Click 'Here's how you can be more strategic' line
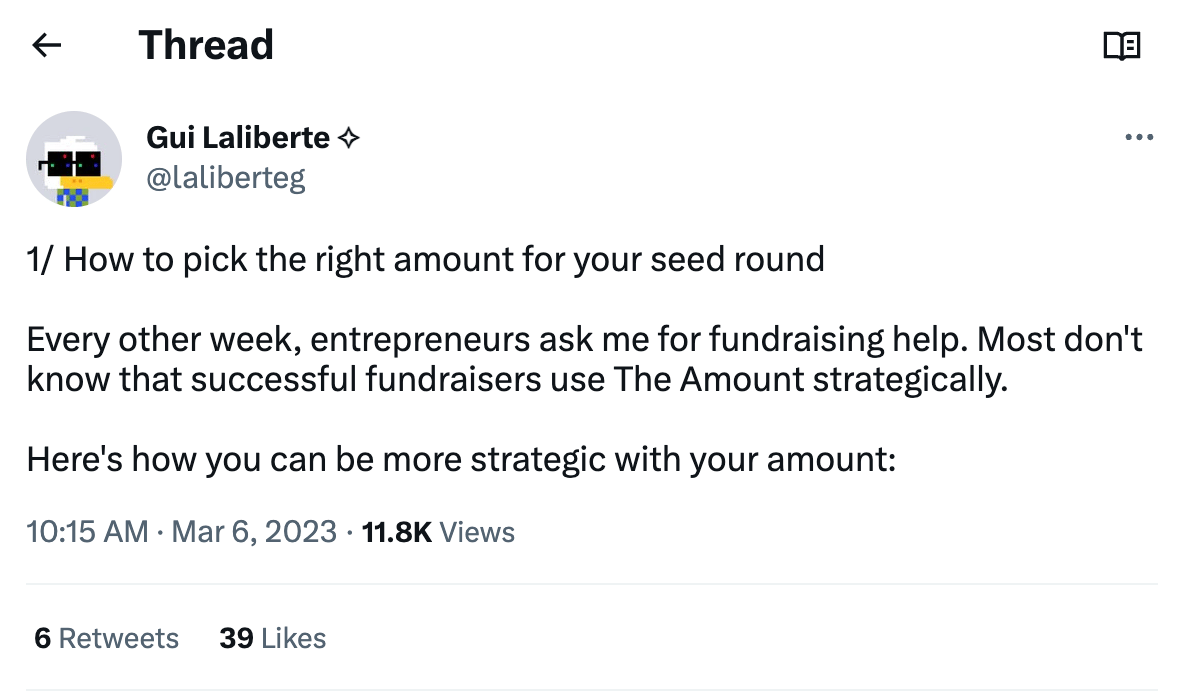The height and width of the screenshot is (696, 1188). (x=461, y=460)
